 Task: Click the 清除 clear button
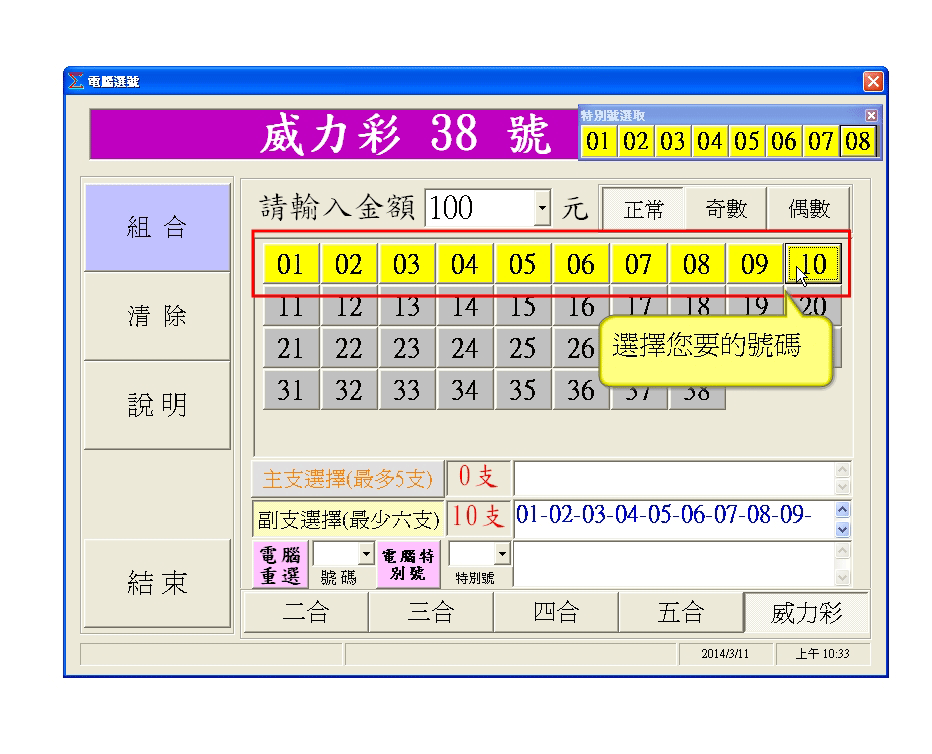[x=157, y=316]
